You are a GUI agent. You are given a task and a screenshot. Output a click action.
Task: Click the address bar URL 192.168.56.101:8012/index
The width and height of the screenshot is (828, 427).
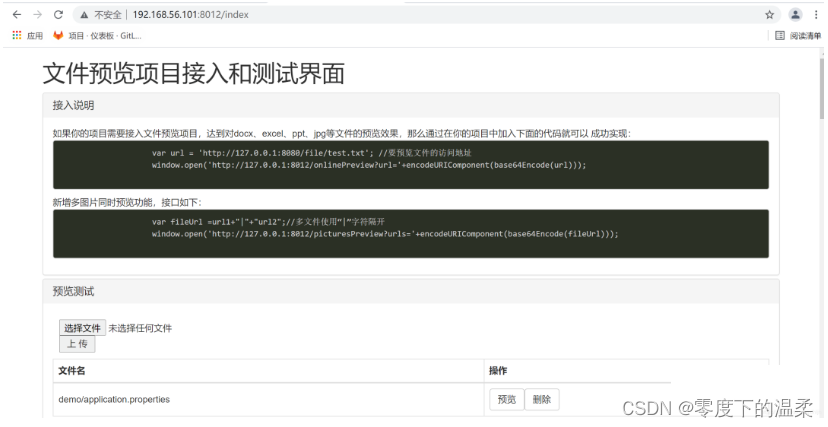[x=191, y=15]
